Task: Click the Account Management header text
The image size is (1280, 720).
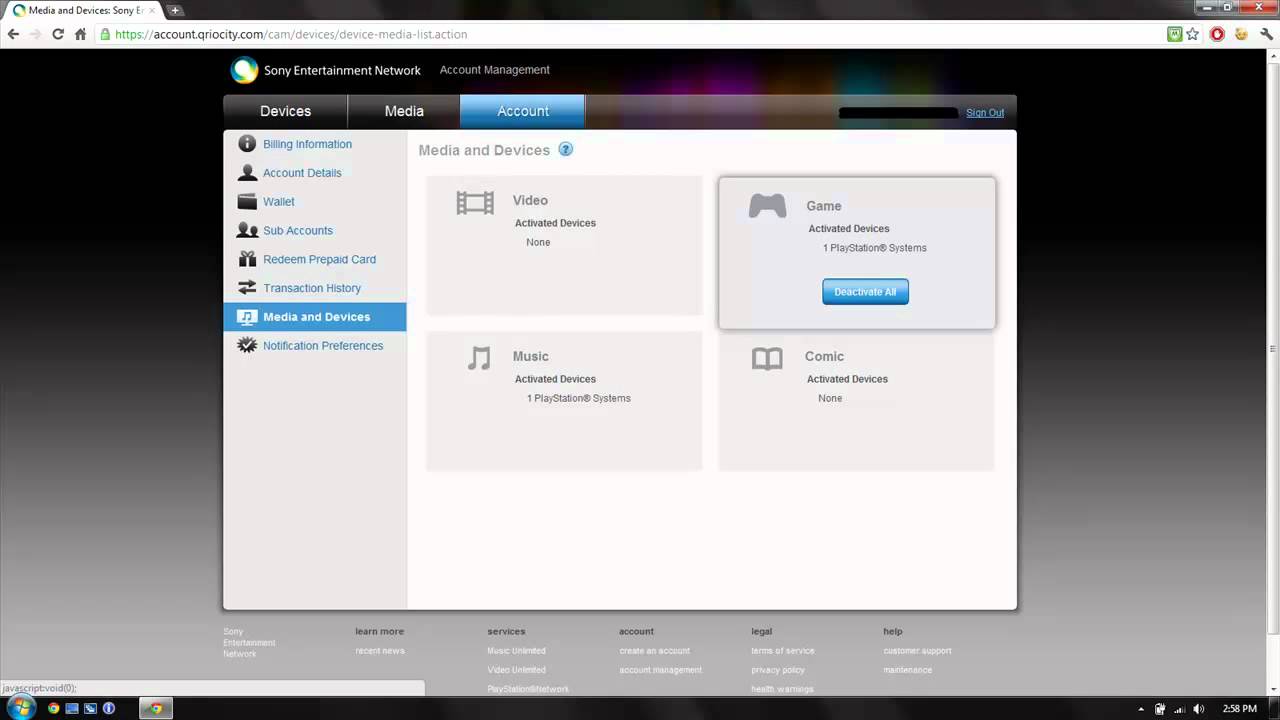Action: 495,70
